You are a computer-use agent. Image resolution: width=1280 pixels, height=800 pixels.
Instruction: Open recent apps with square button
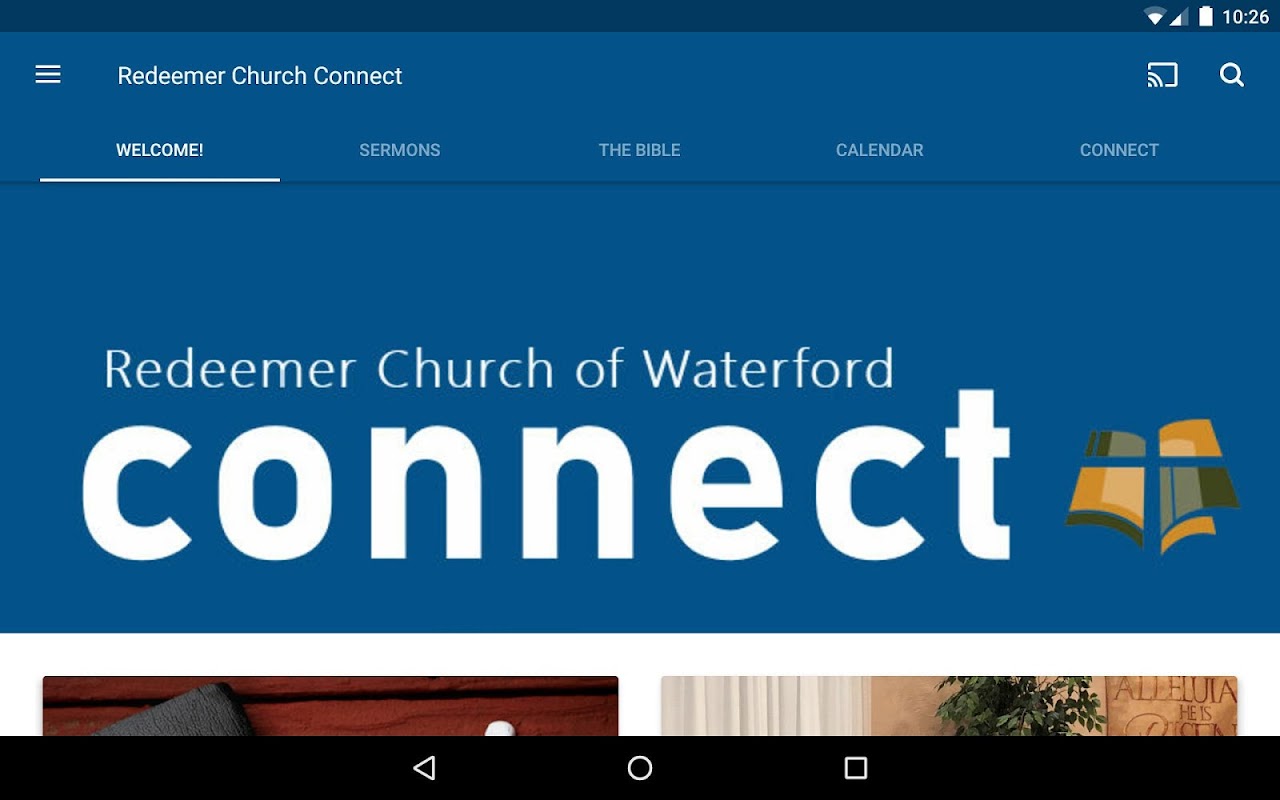[856, 768]
